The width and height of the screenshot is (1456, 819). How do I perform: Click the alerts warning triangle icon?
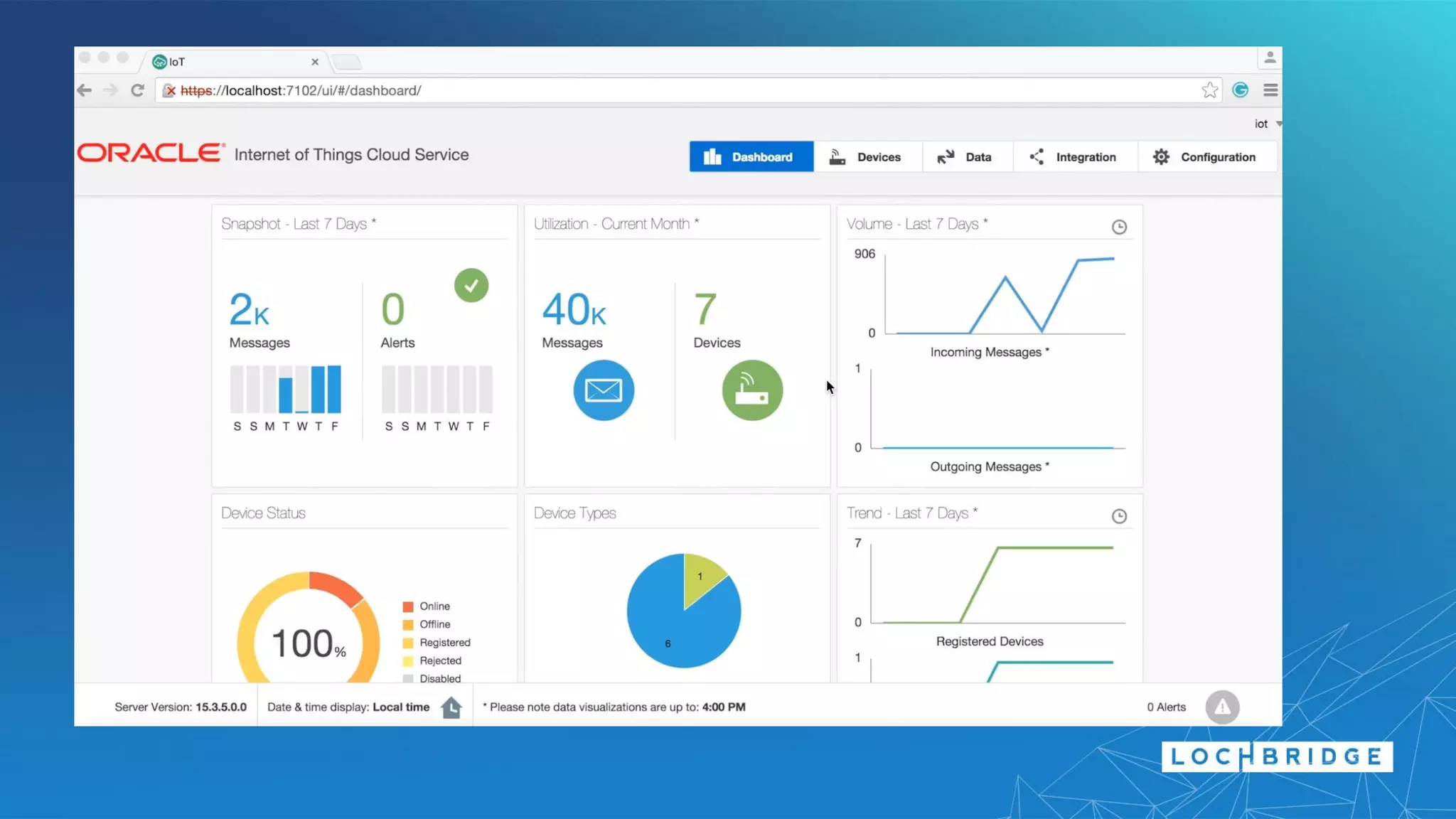[x=1222, y=707]
